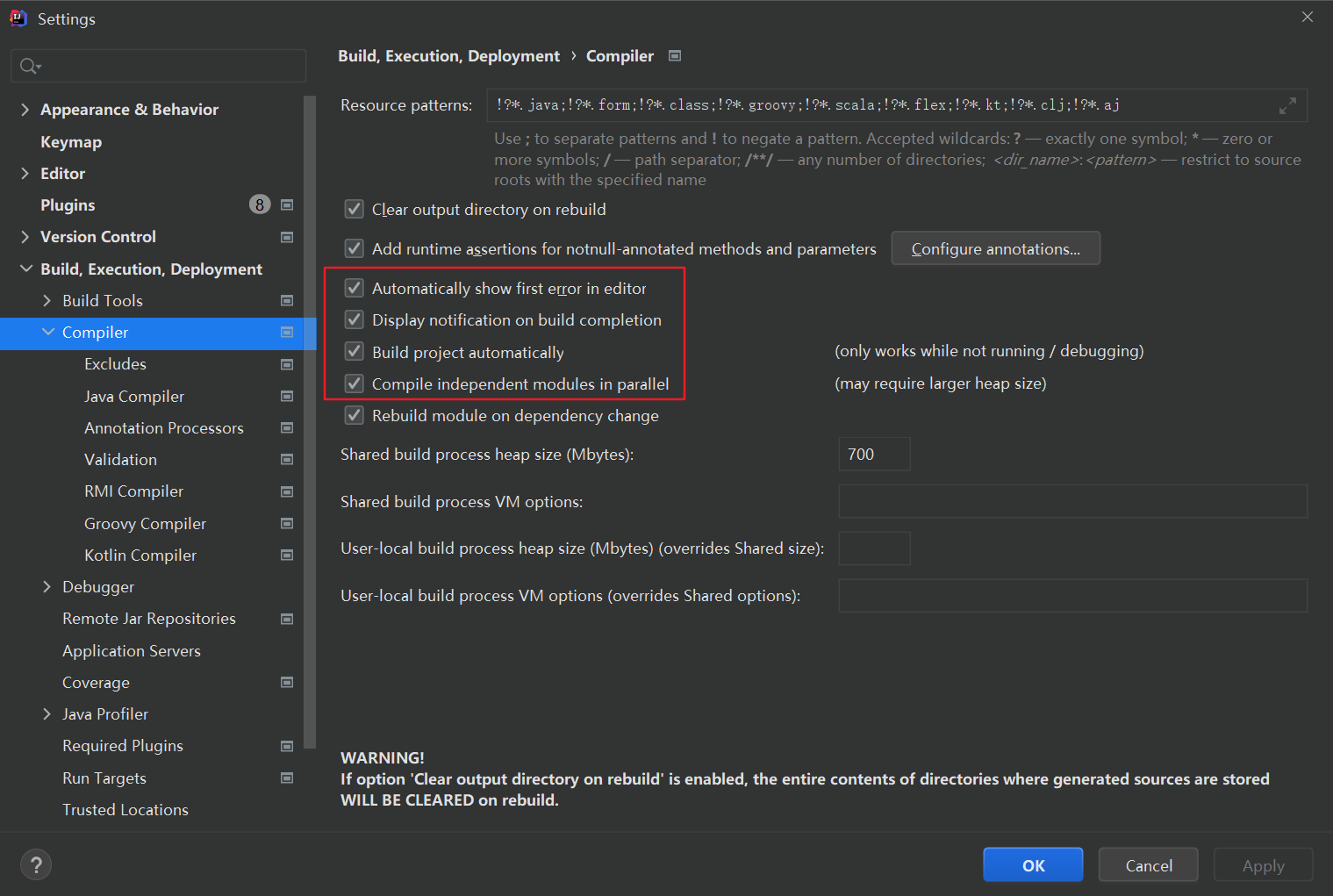Click the project settings icon beside Kotlin Compiler

point(287,556)
